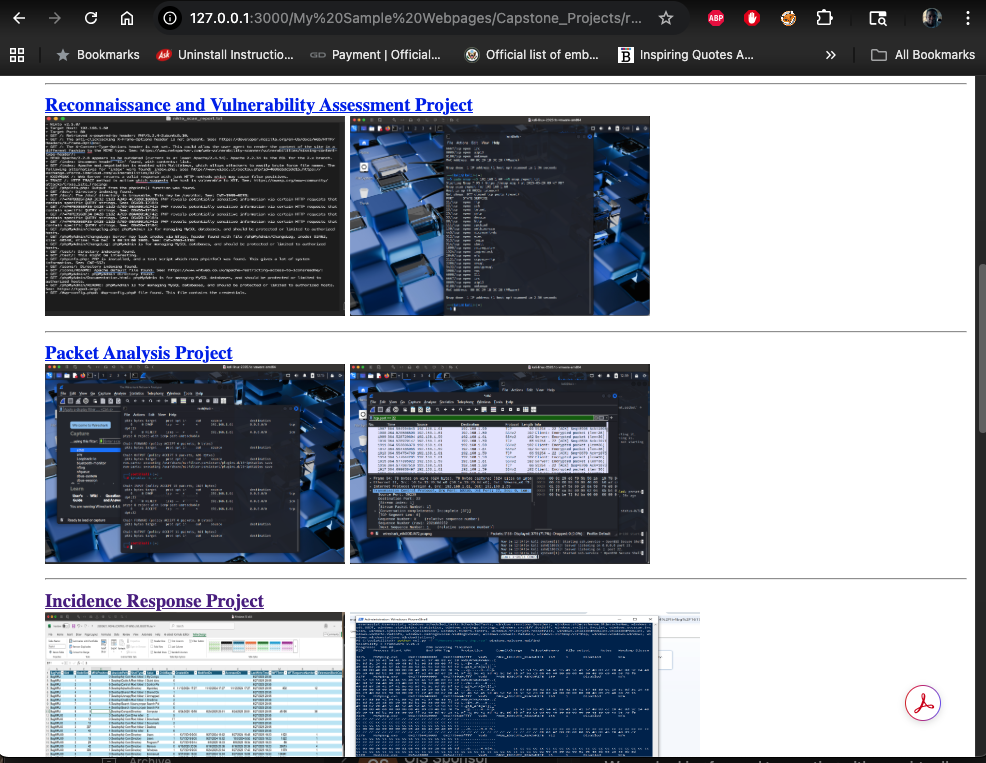Expand hidden bookmarks with the double chevron

click(x=830, y=55)
